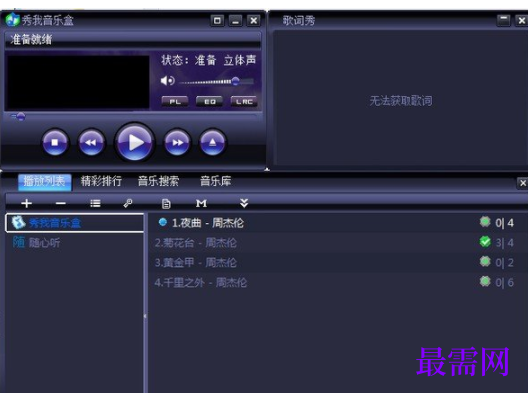
Task: Click the status icon for 夜曲
Action: pos(485,222)
